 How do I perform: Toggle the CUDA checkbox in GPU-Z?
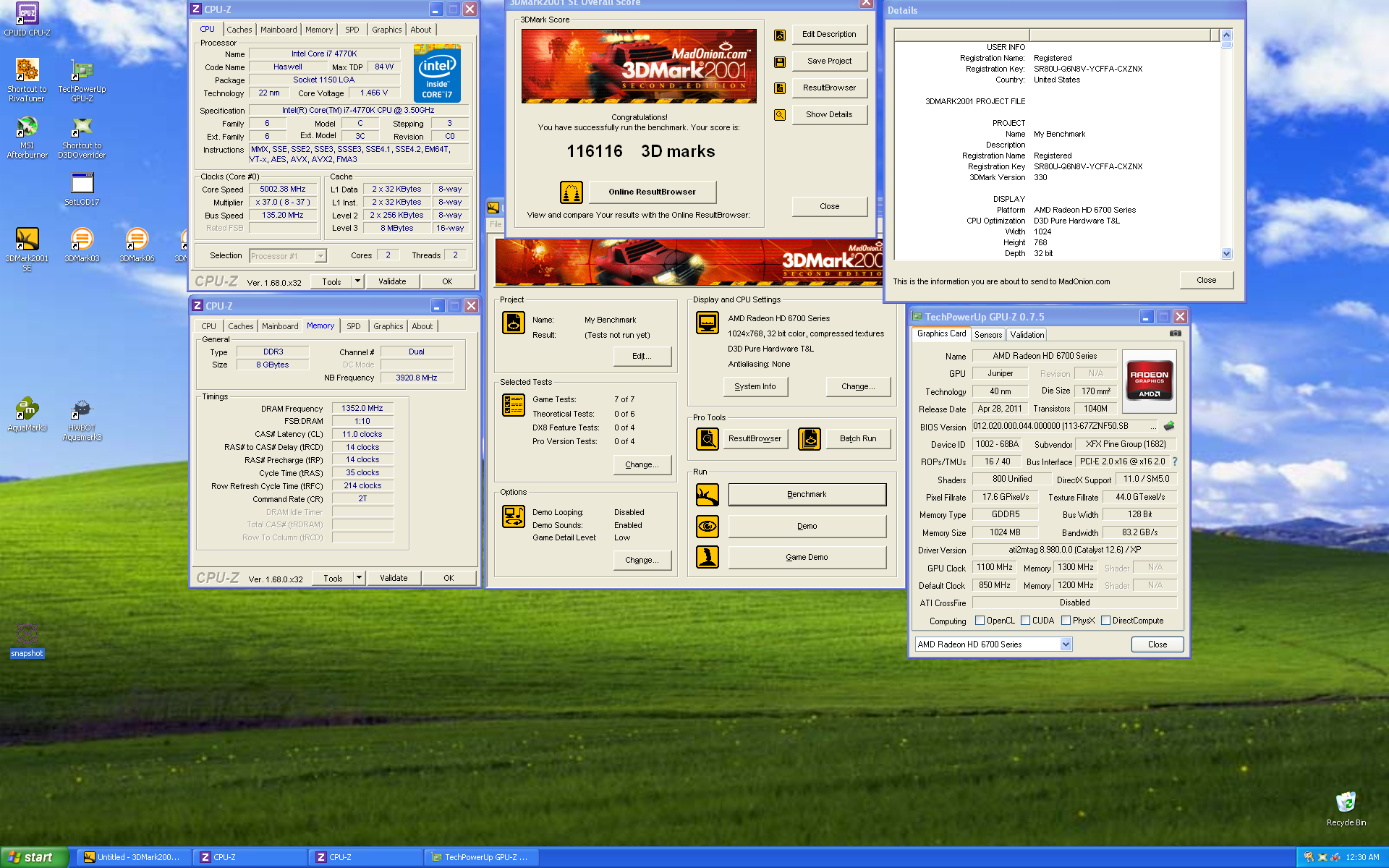[1025, 621]
